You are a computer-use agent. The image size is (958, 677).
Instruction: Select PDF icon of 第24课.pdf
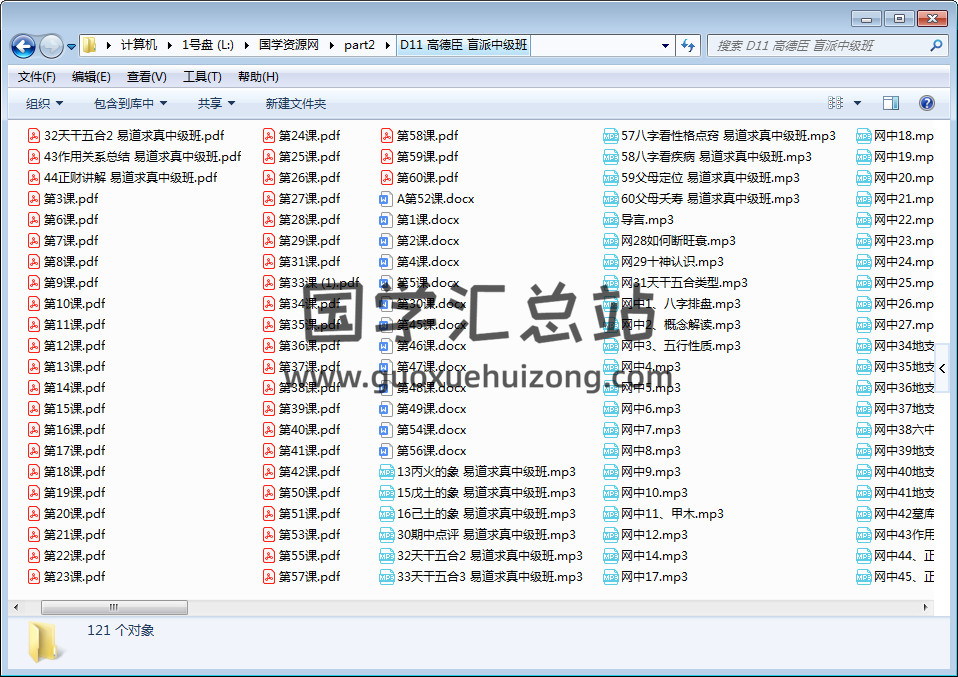pyautogui.click(x=269, y=136)
